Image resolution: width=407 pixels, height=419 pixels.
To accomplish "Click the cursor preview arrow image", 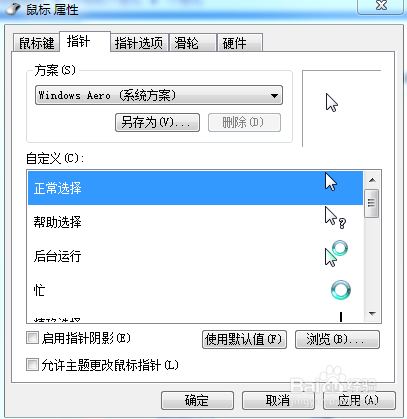I will tap(332, 103).
